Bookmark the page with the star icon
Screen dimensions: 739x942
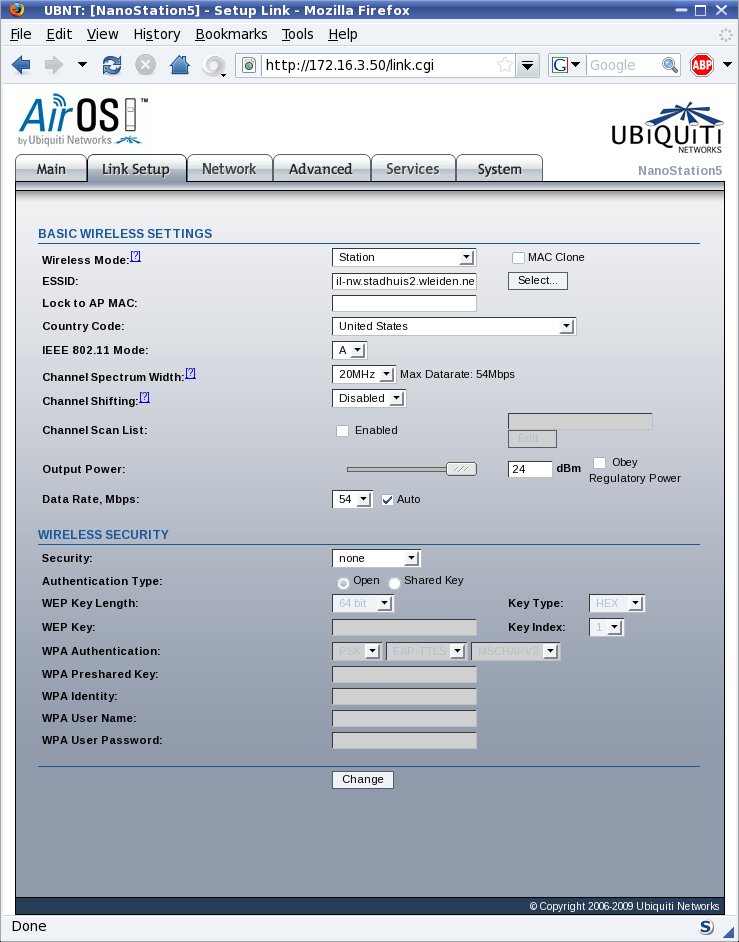click(505, 65)
